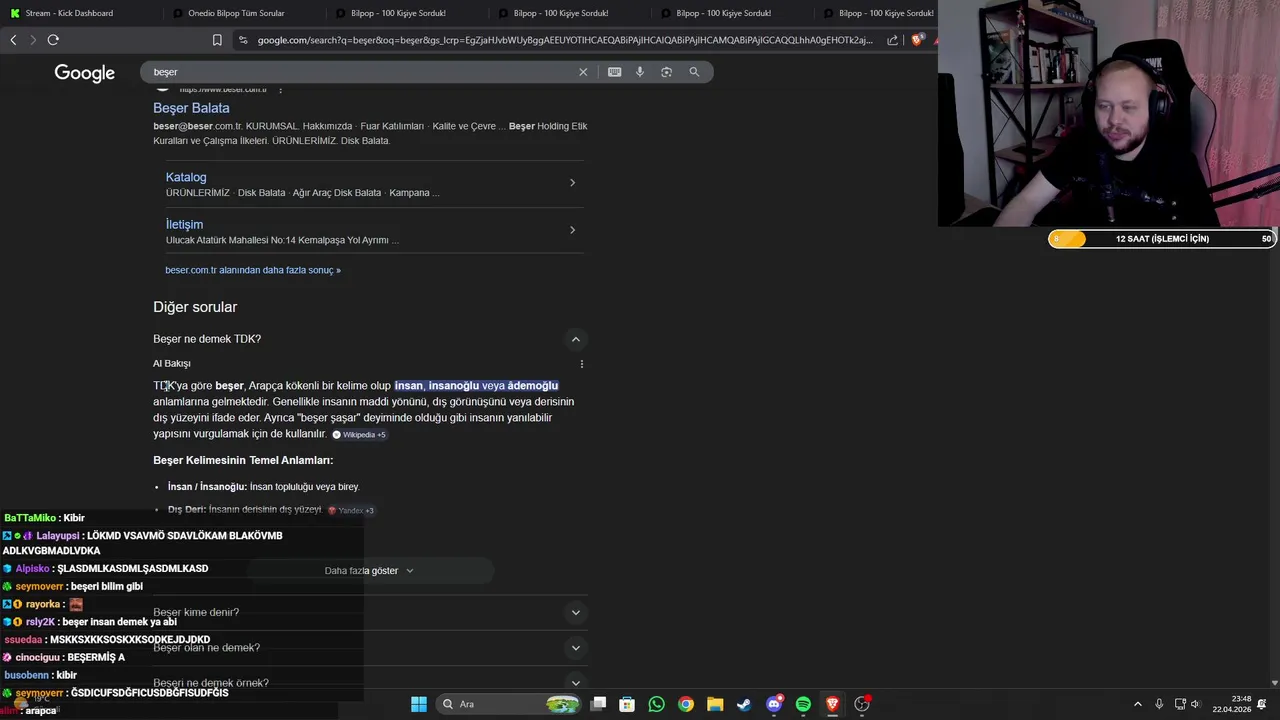
Task: Click the Windows taskbar search box 'Ara'
Action: [x=509, y=704]
